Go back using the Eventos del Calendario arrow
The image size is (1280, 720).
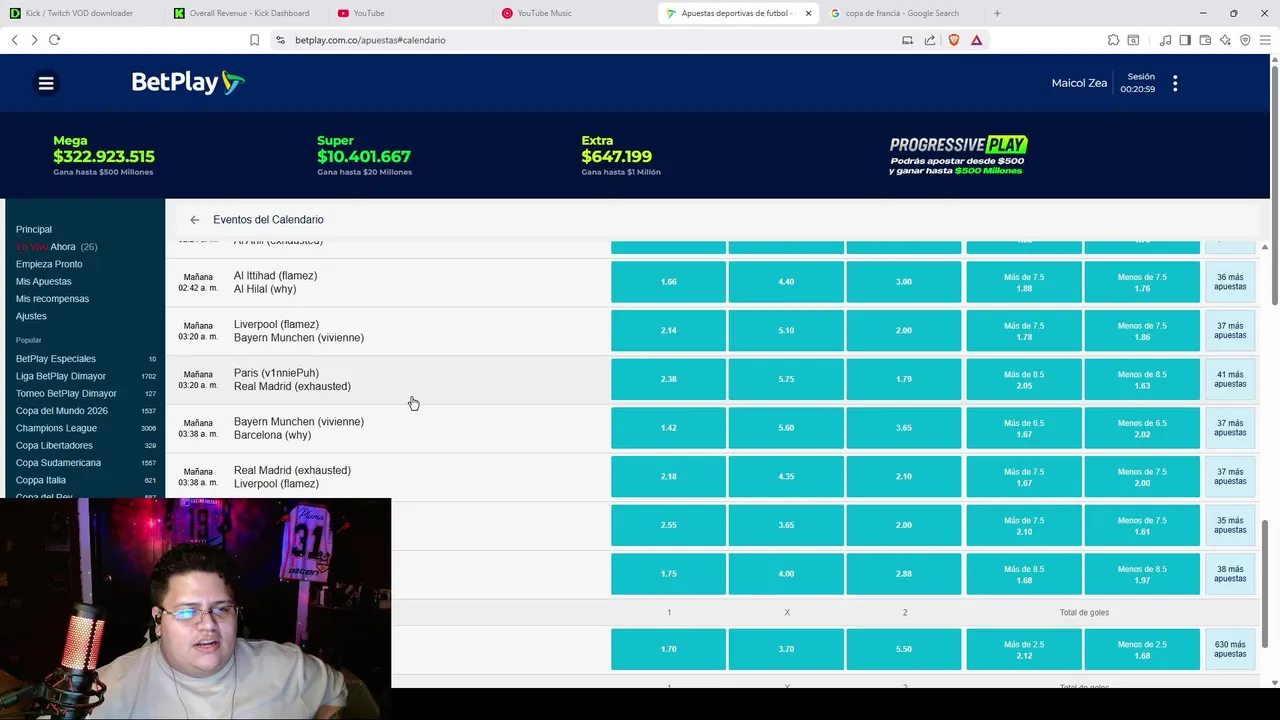coord(195,220)
